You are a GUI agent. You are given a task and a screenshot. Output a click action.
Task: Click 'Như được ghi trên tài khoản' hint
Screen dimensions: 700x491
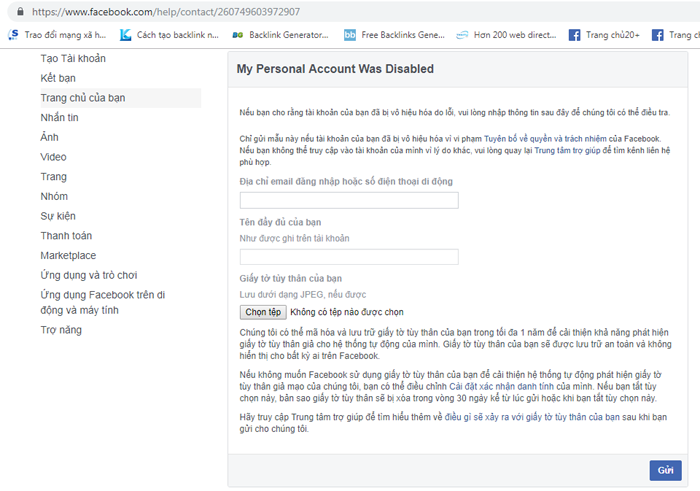coord(294,238)
